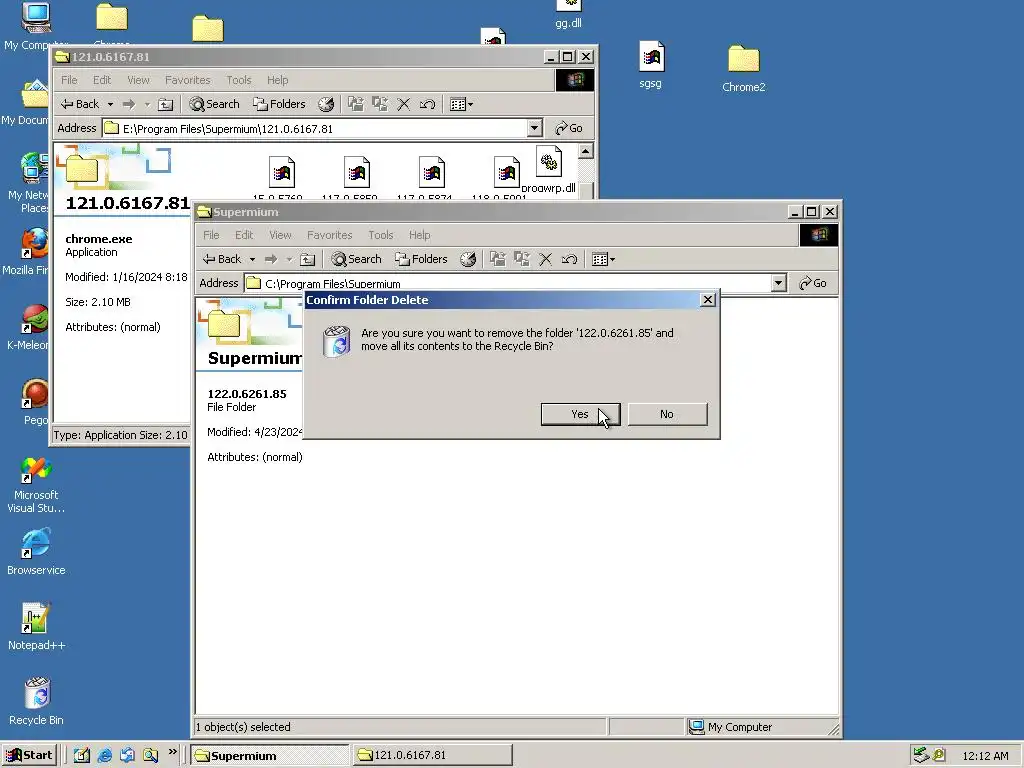Screen dimensions: 1024x768
Task: Select Microsoft Visual Studio desktop shortcut
Action: tap(37, 485)
